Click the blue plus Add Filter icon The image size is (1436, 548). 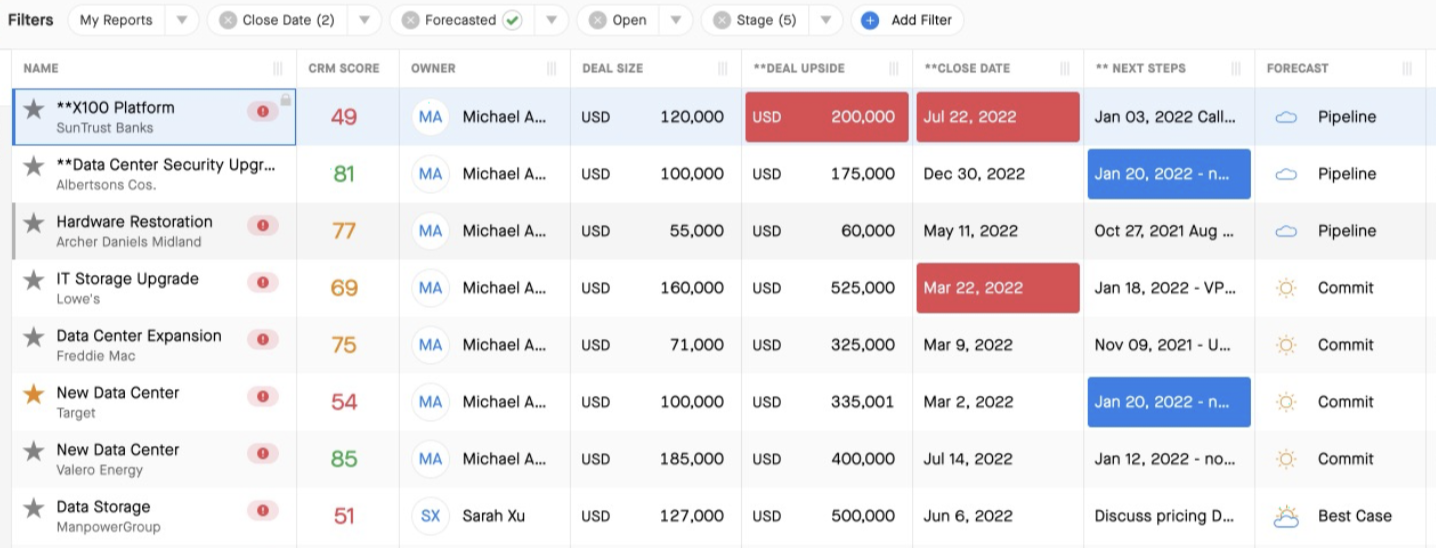tap(870, 20)
